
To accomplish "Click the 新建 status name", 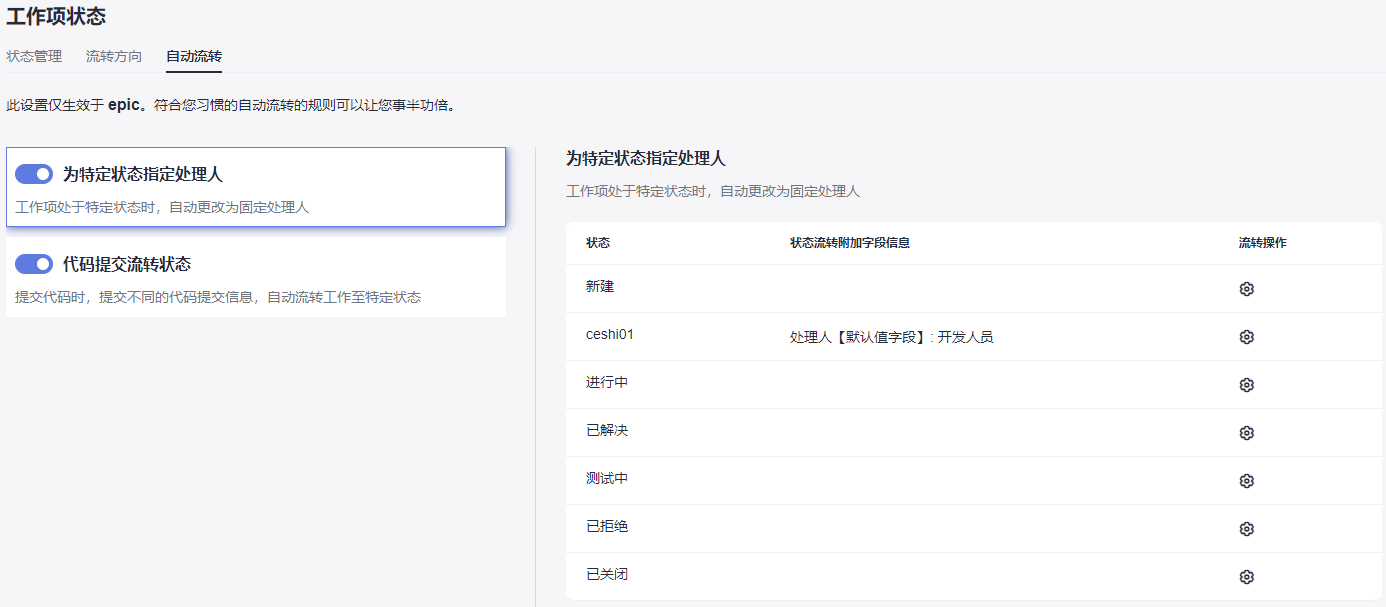I will (600, 286).
